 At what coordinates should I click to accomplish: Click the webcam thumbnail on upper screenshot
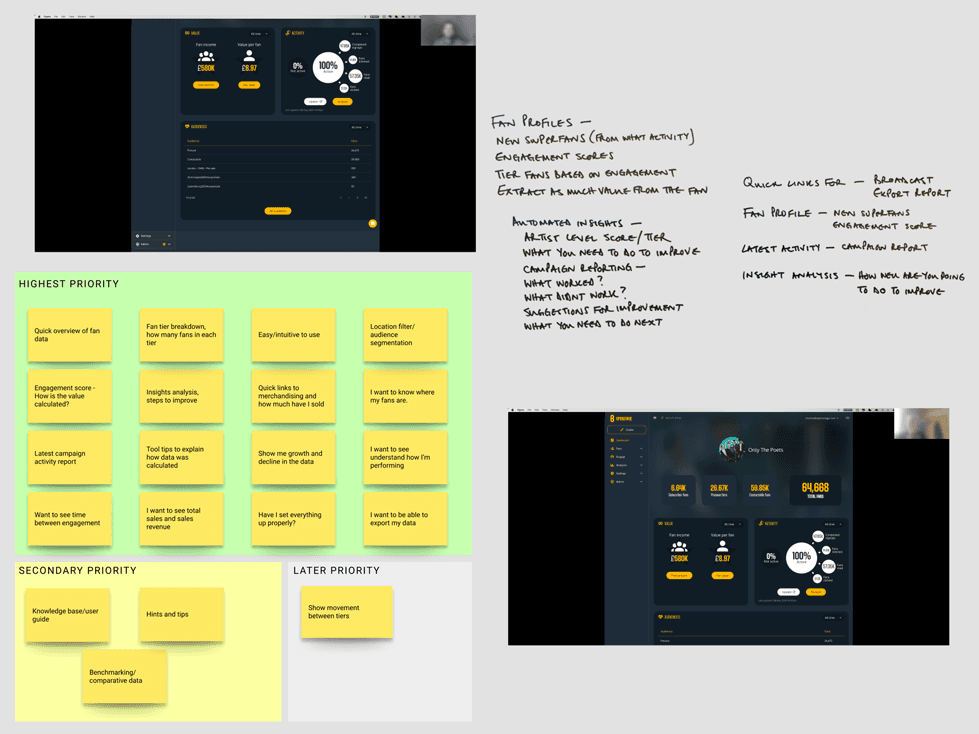pos(448,31)
